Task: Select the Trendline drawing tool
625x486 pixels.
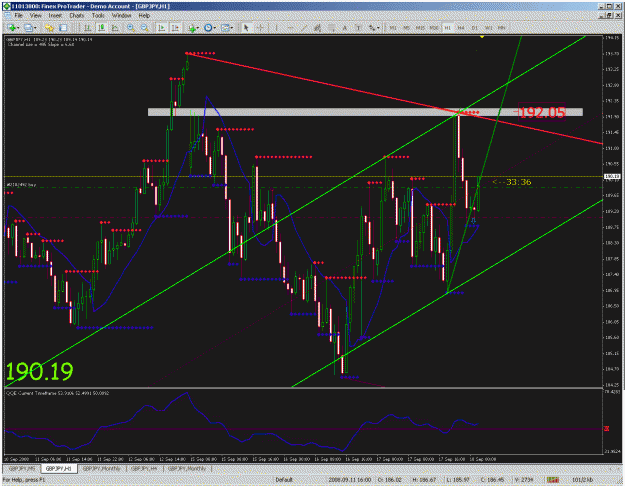Action: [x=304, y=28]
